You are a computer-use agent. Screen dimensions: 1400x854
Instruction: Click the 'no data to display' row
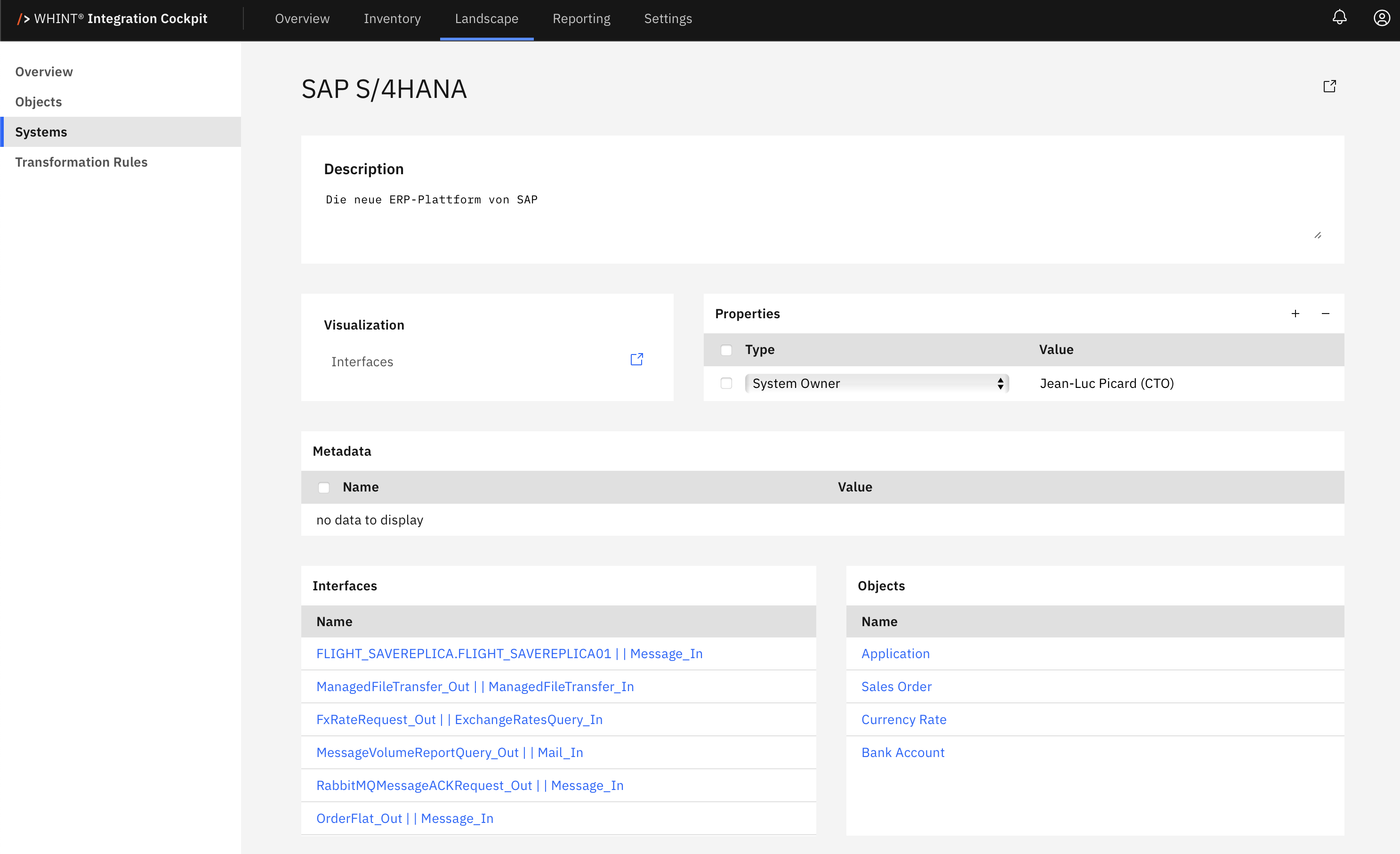pos(822,520)
